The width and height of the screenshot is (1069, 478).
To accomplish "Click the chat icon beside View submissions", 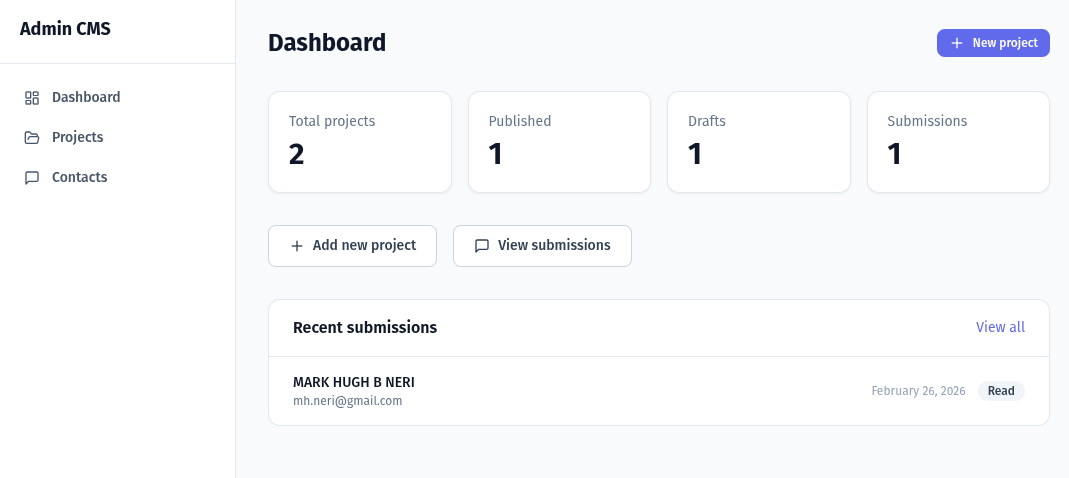I will tap(482, 246).
